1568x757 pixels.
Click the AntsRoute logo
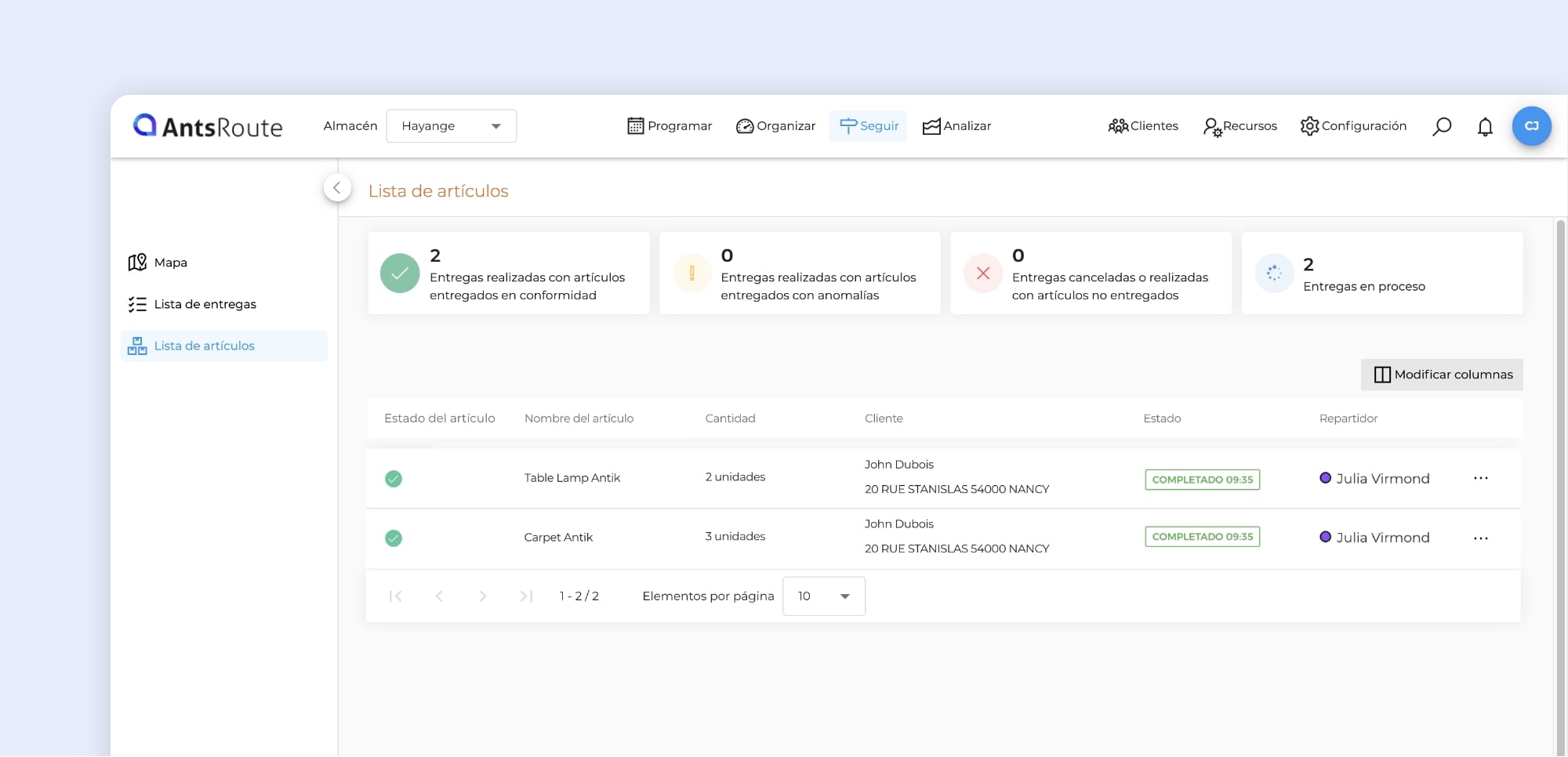208,126
